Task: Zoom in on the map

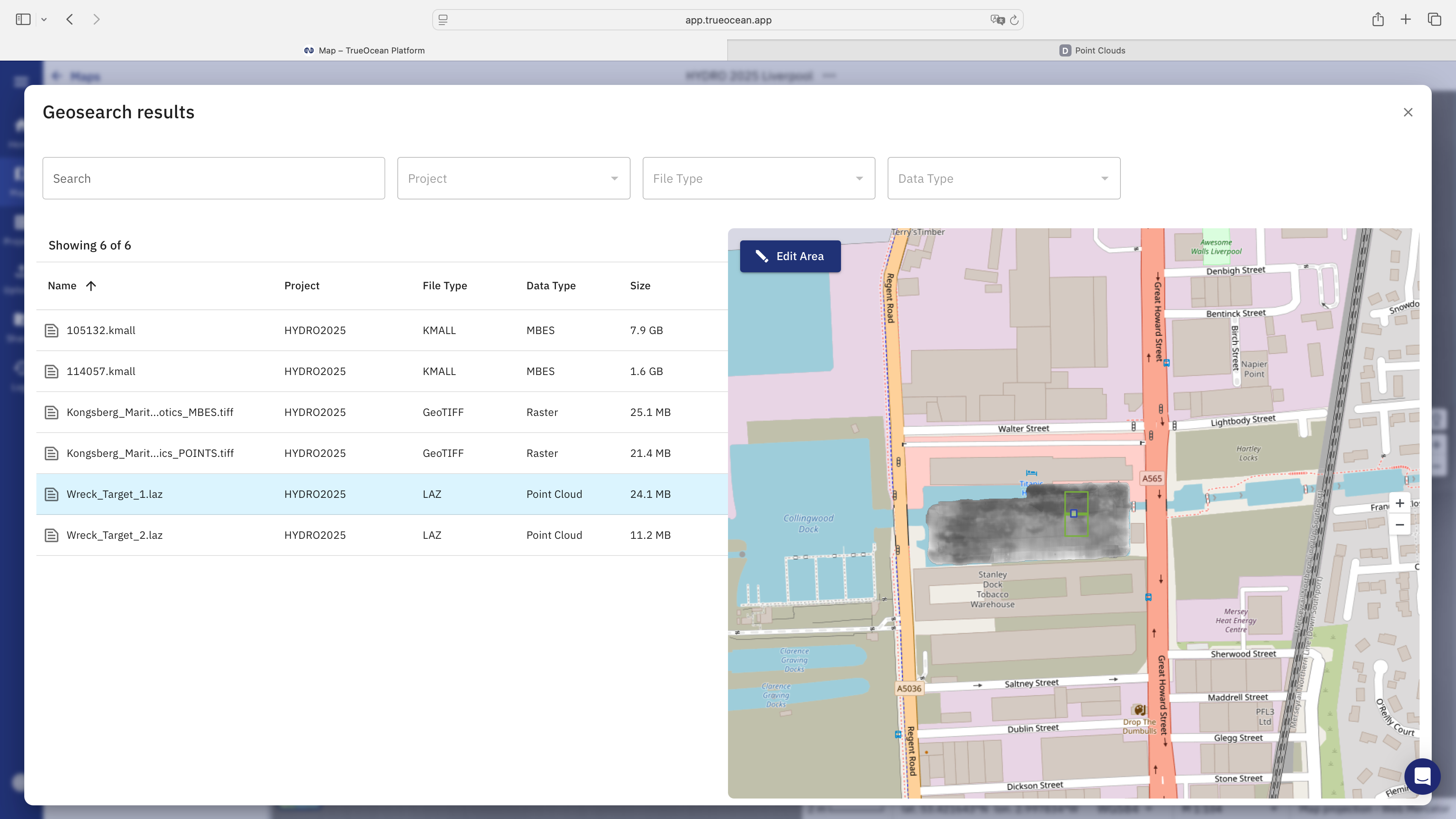Action: click(x=1400, y=503)
